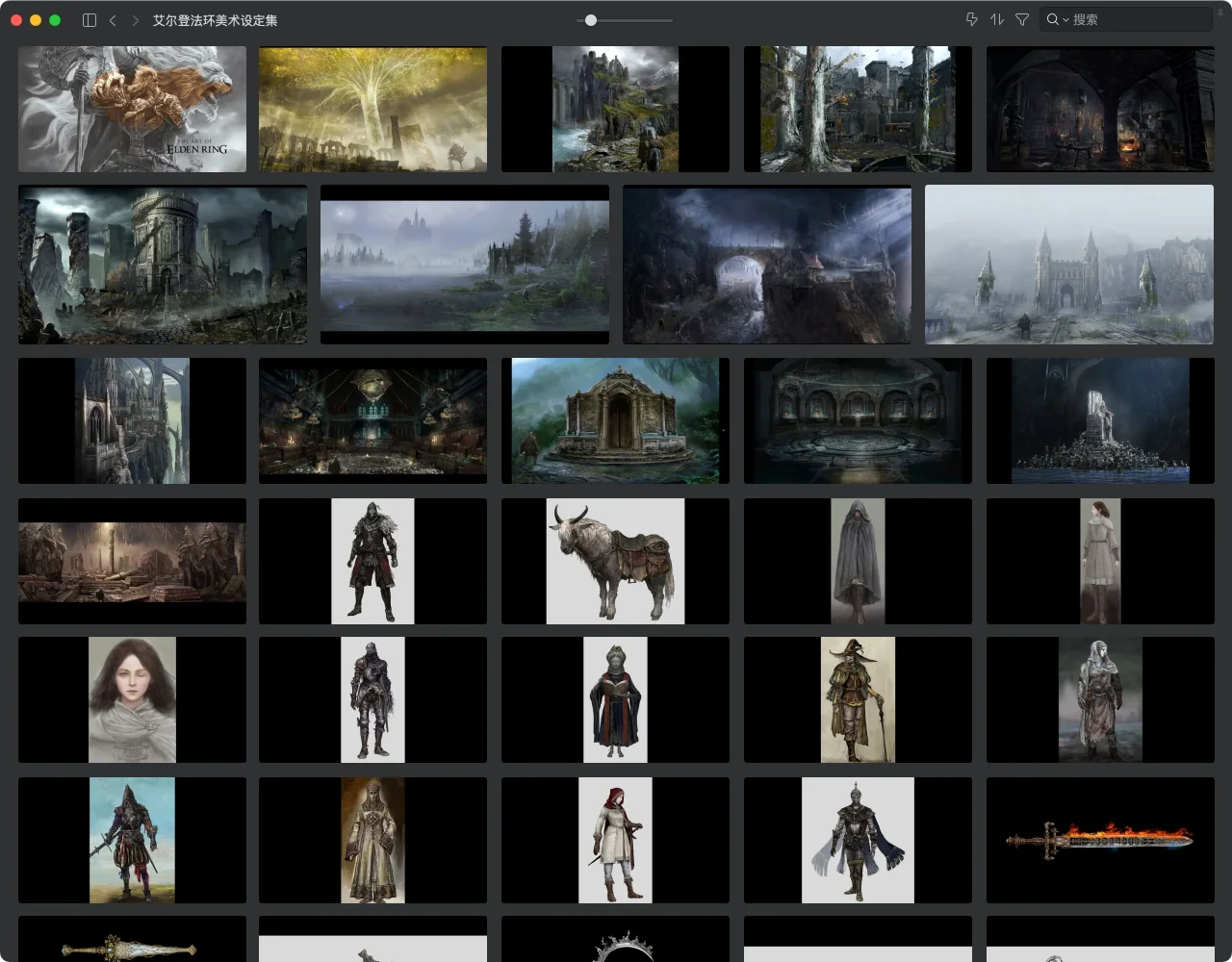The height and width of the screenshot is (962, 1232).
Task: Open the dark stone bridge arch thumbnail
Action: [767, 265]
